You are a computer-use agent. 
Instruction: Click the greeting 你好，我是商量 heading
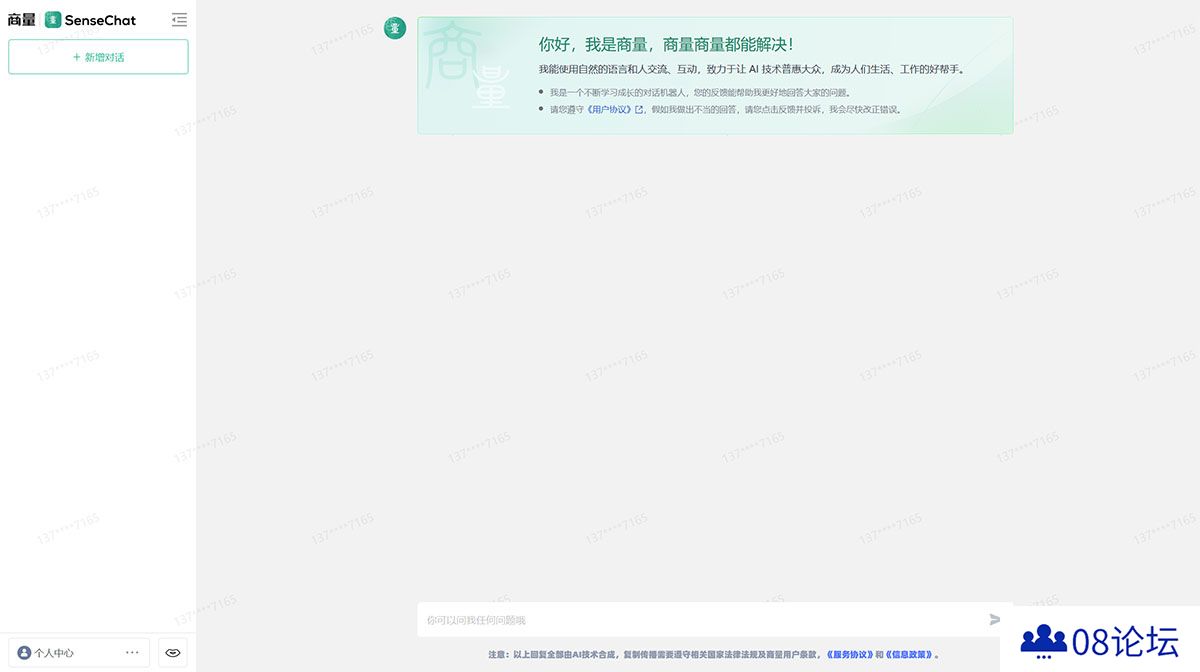pyautogui.click(x=666, y=44)
